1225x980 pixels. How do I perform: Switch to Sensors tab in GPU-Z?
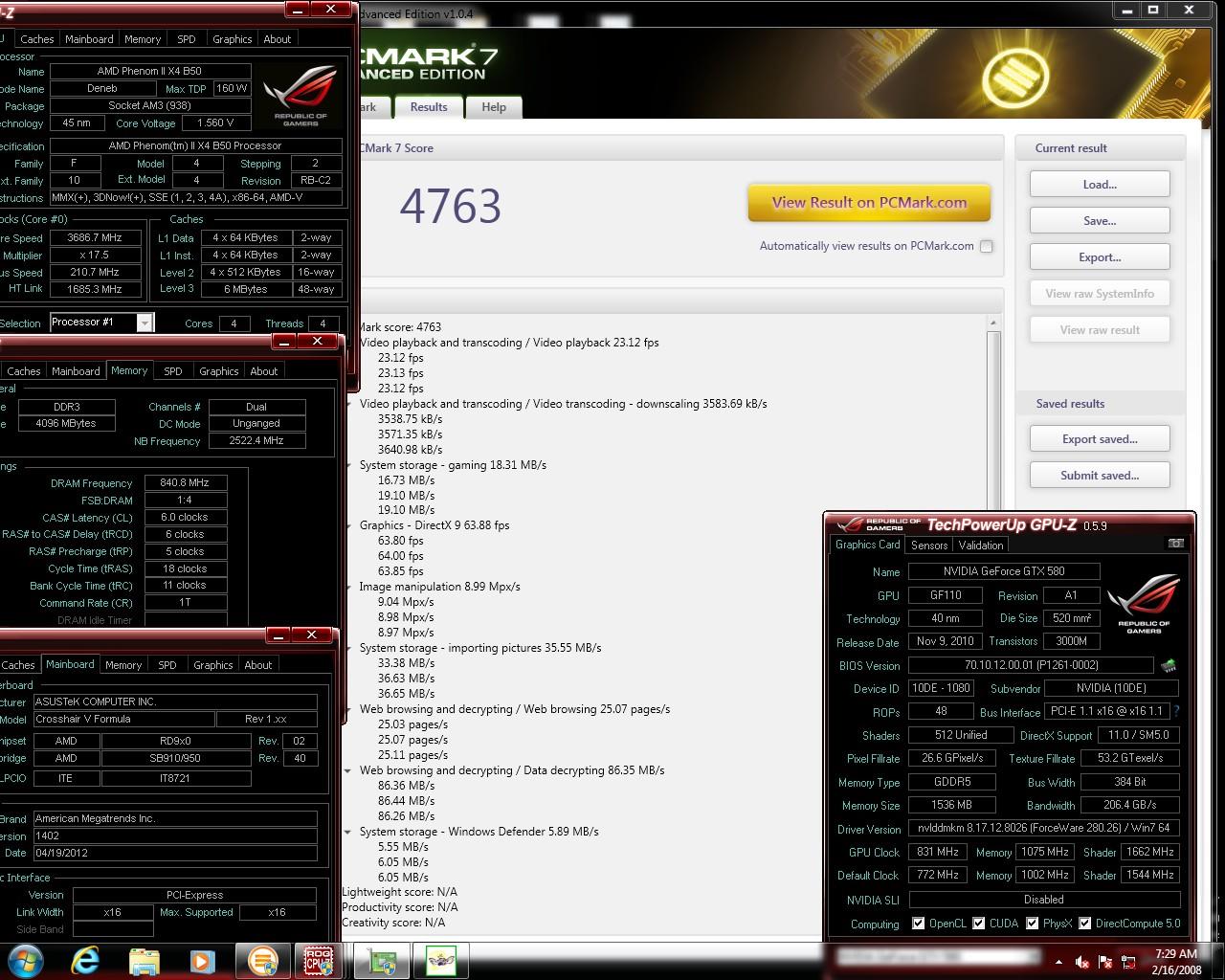pos(929,546)
